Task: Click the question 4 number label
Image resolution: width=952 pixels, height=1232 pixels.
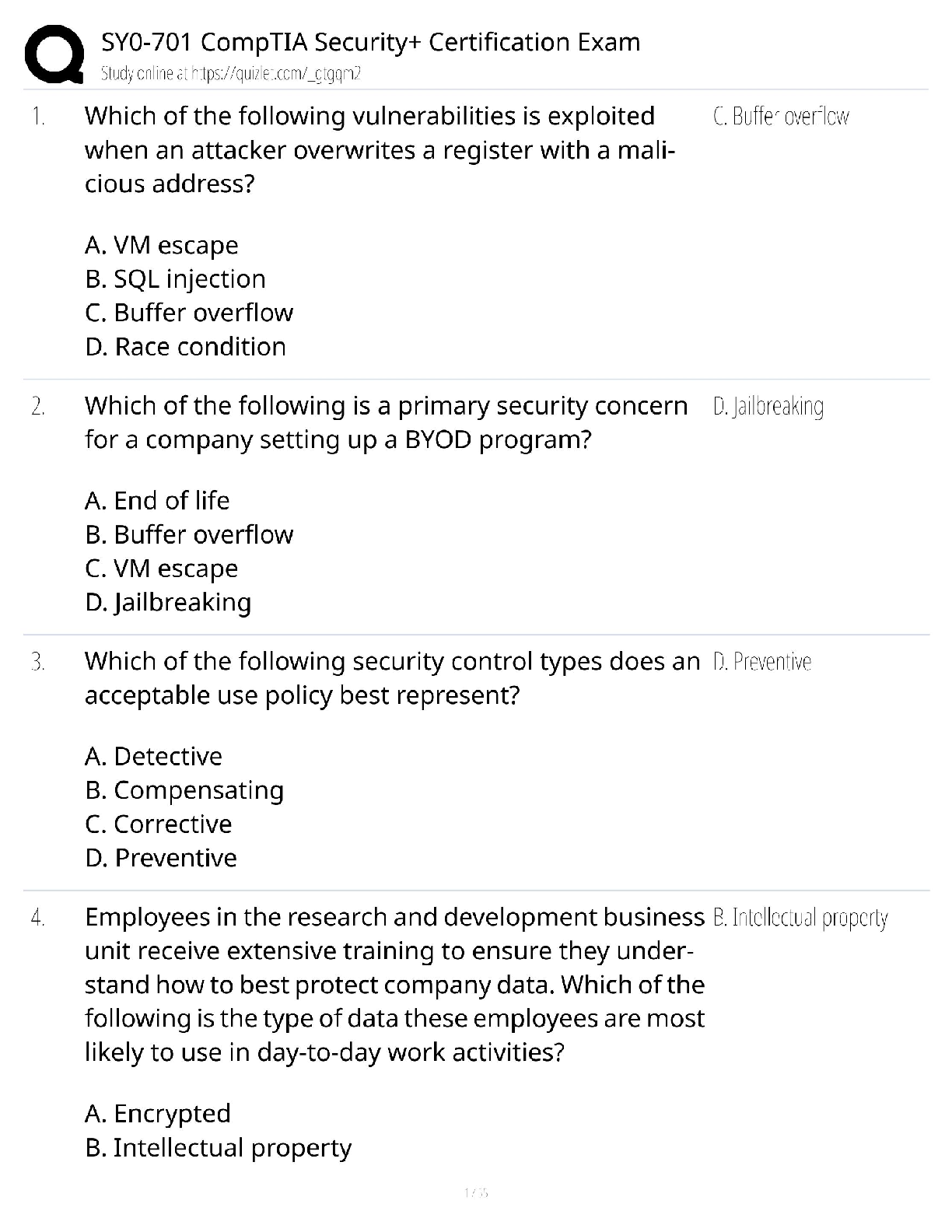Action: coord(37,918)
